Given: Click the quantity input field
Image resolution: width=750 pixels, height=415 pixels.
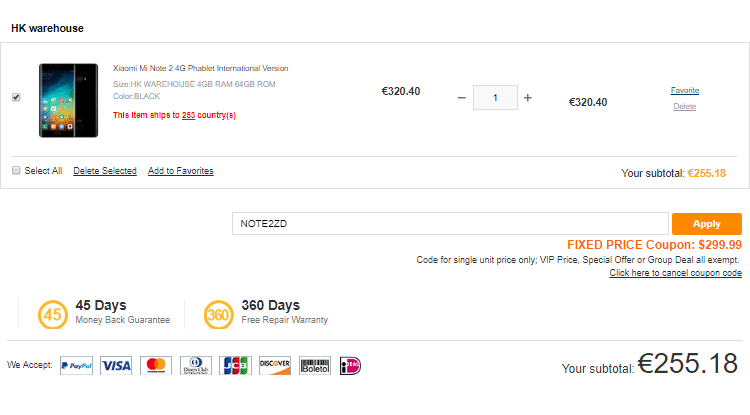Looking at the screenshot, I should (495, 98).
